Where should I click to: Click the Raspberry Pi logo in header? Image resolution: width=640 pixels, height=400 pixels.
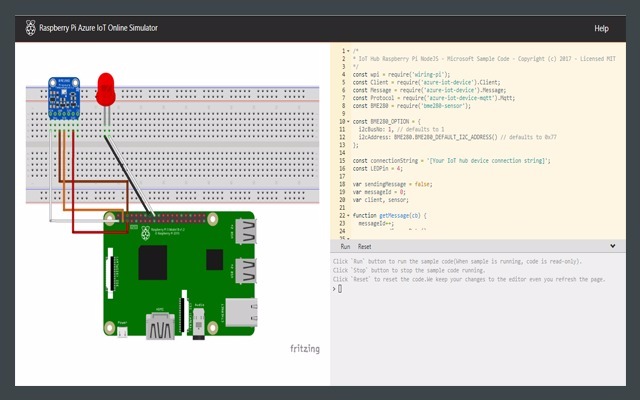coord(32,28)
